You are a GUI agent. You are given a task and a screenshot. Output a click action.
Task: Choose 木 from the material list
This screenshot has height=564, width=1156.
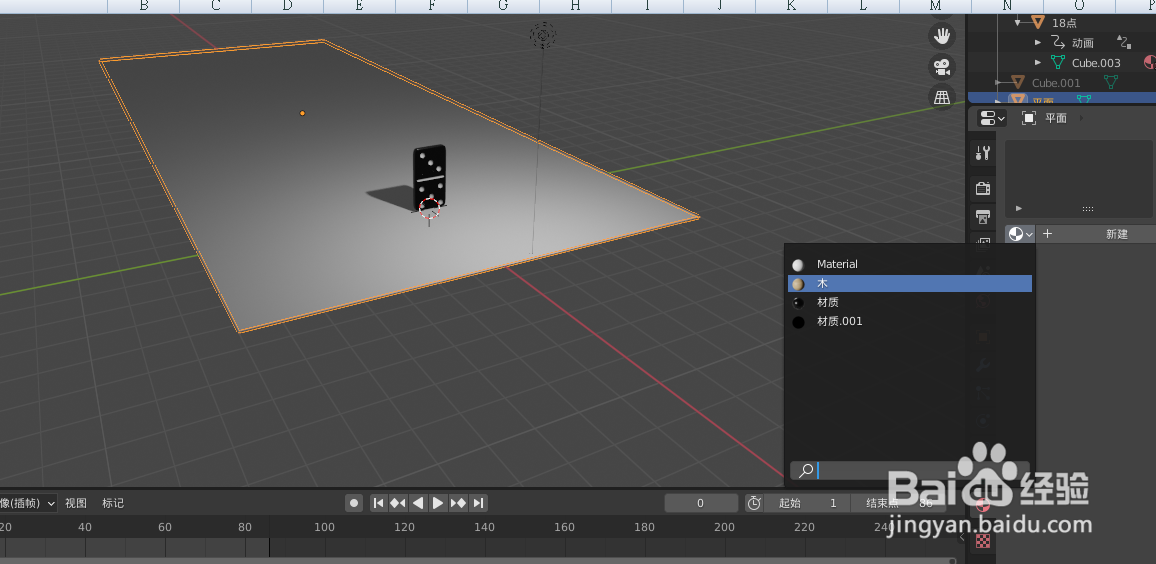[910, 284]
